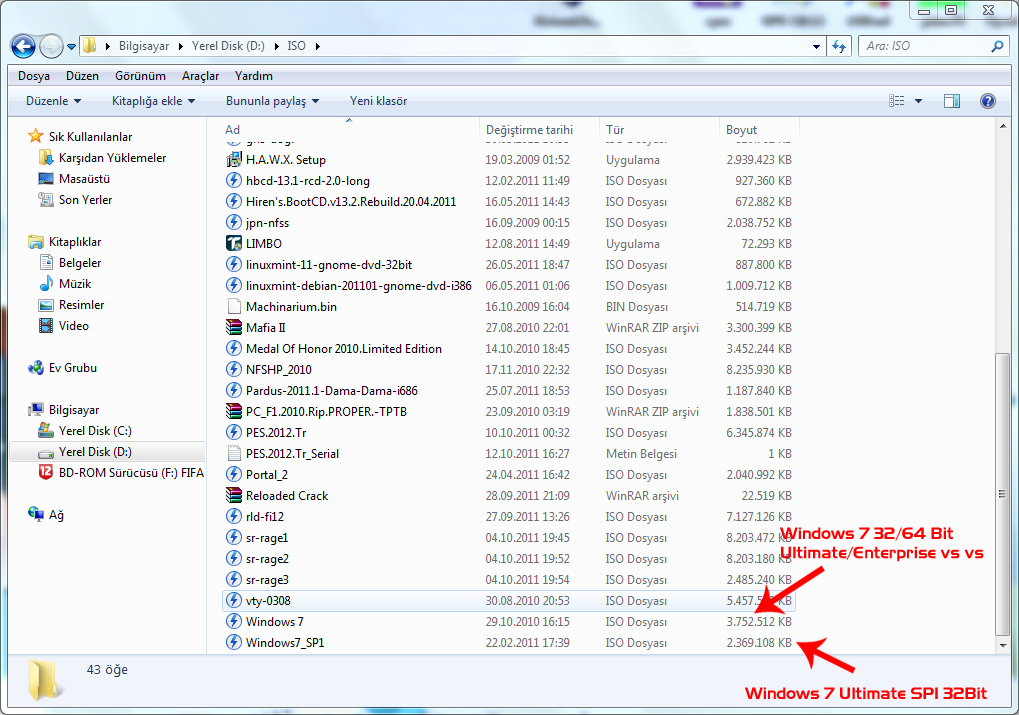The width and height of the screenshot is (1019, 715).
Task: Select the Windows7_SP1 ISO icon
Action: pyautogui.click(x=234, y=642)
